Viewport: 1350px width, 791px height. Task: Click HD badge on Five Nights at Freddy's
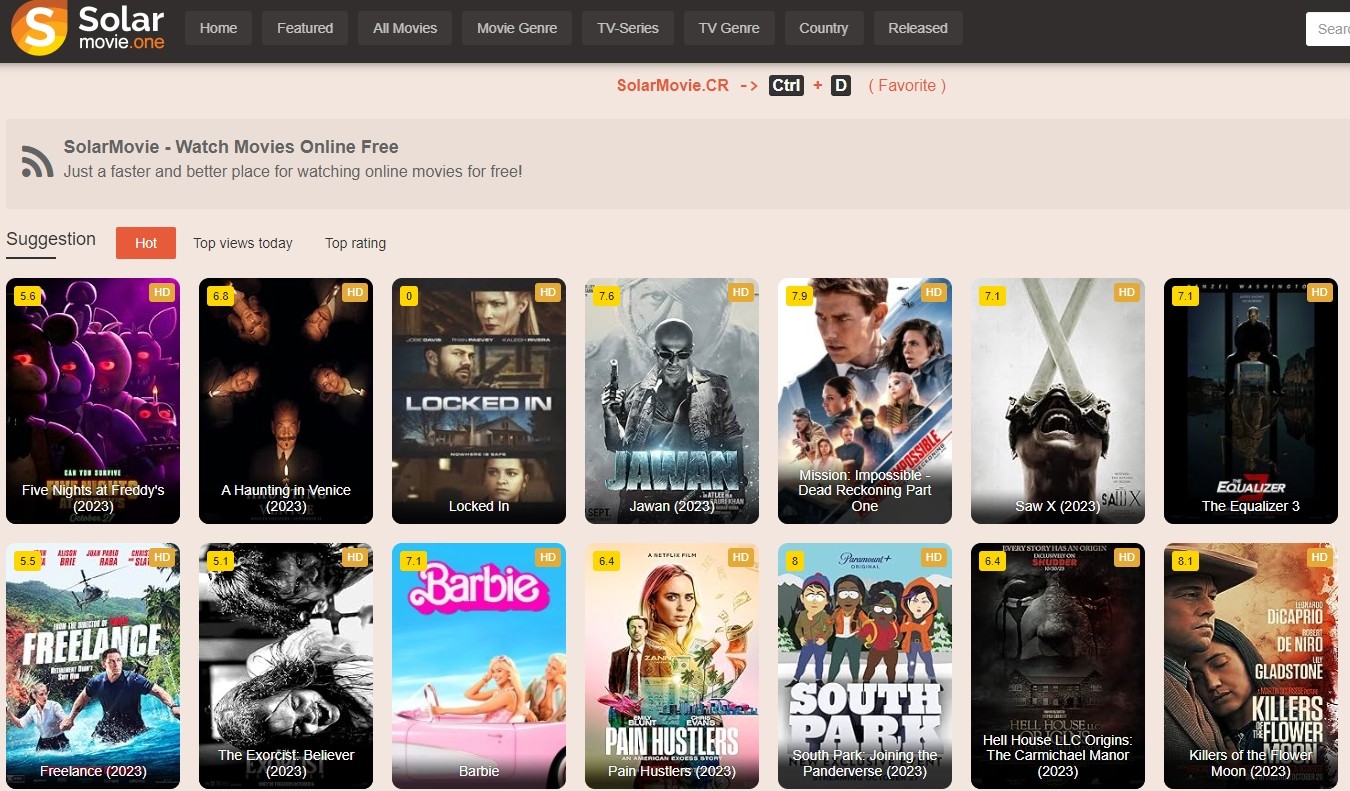[161, 292]
